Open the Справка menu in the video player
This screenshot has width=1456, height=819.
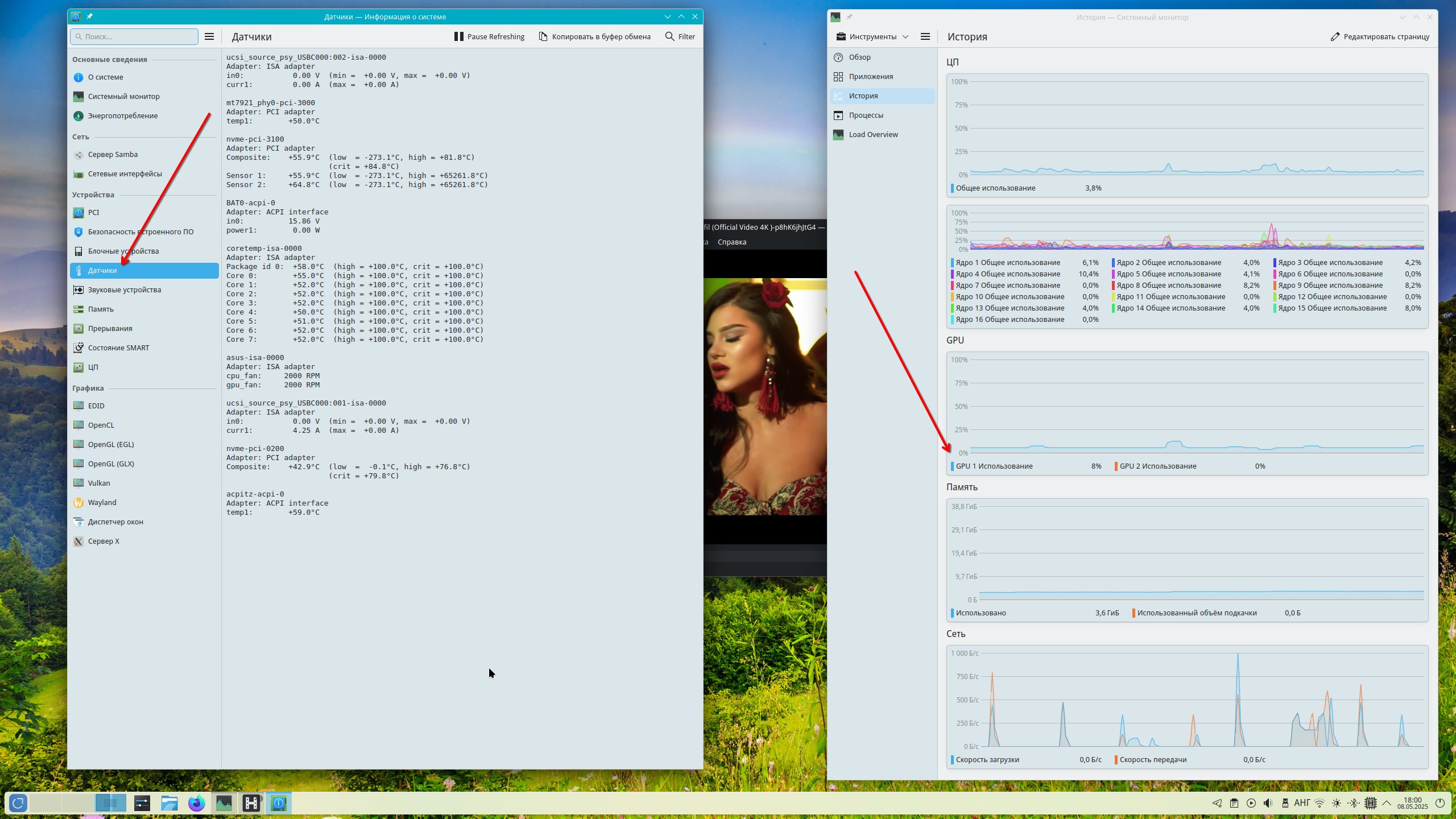point(731,242)
